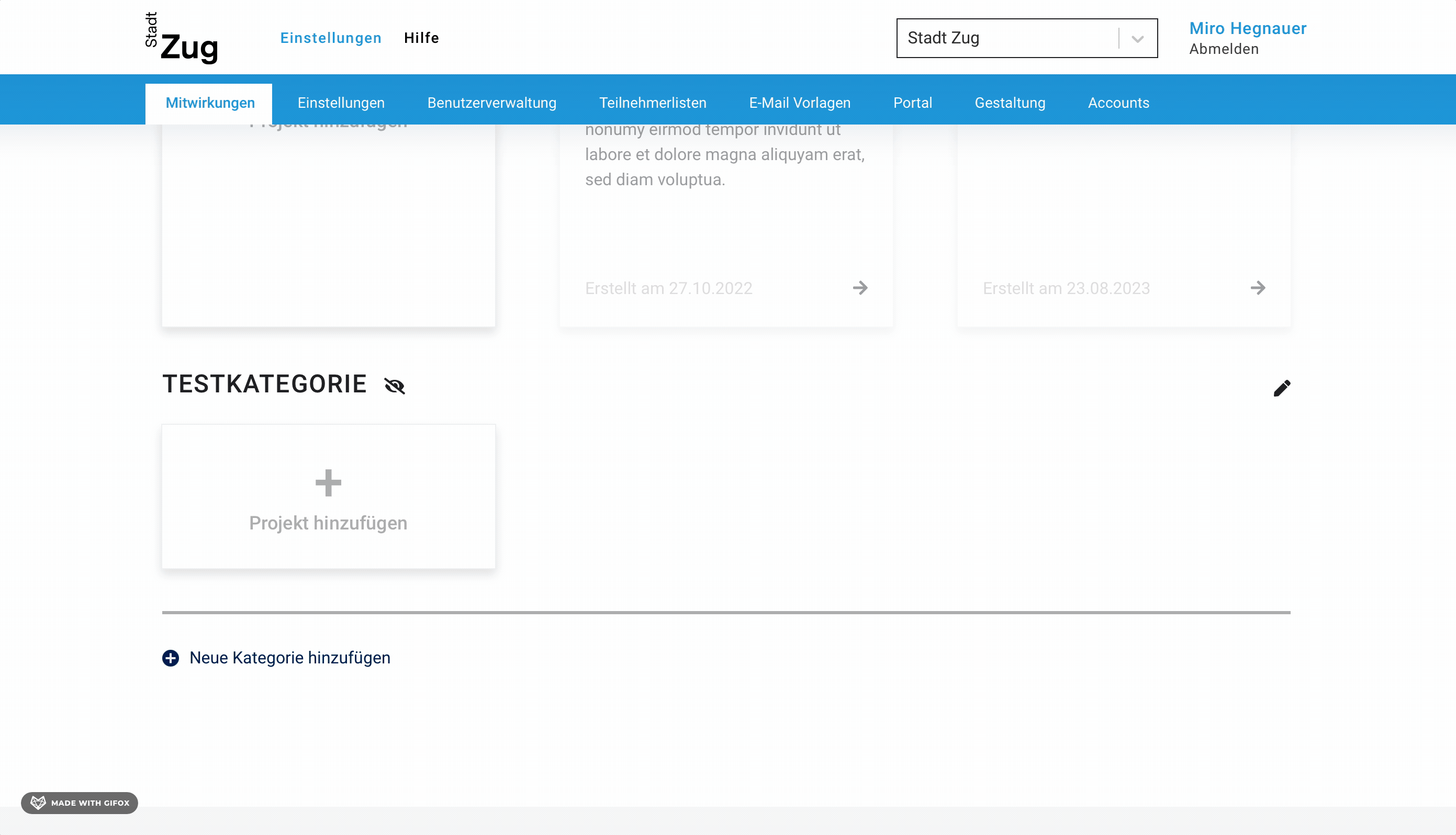The image size is (1456, 835).
Task: Click the Stadt Zug logo
Action: [x=181, y=38]
